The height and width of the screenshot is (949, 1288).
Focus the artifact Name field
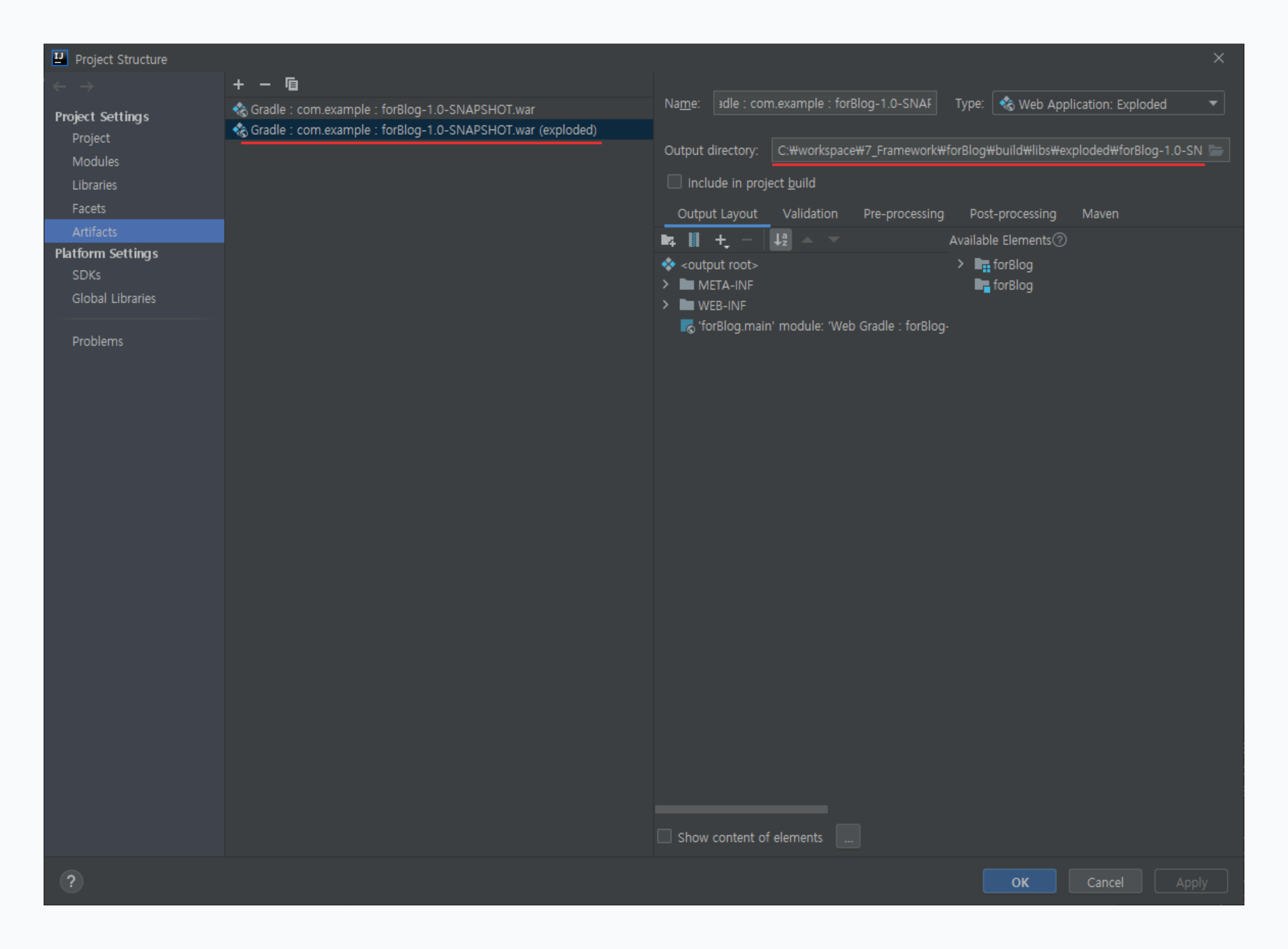tap(824, 103)
